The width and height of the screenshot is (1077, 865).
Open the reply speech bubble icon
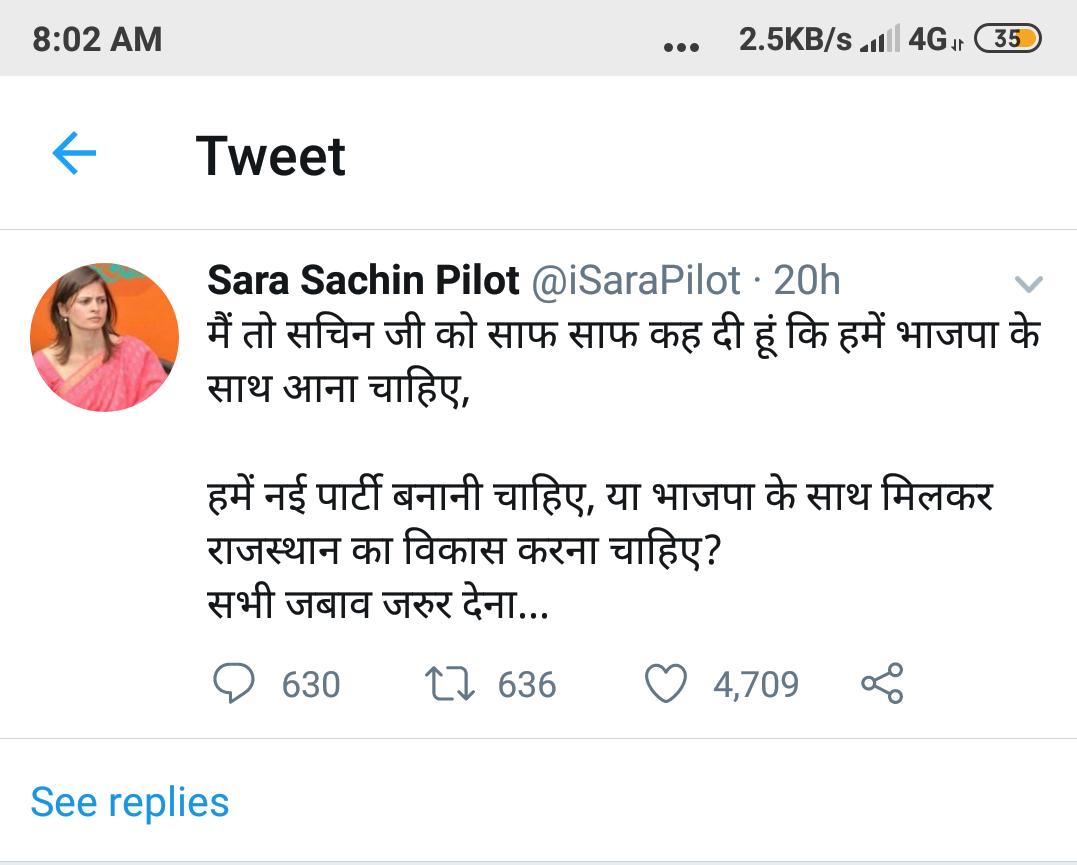coord(236,684)
